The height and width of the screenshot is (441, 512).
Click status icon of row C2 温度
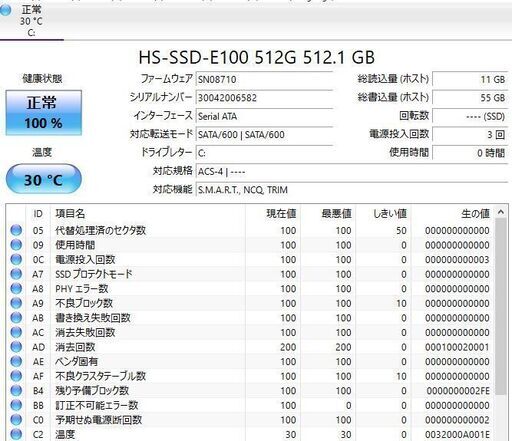(x=16, y=434)
